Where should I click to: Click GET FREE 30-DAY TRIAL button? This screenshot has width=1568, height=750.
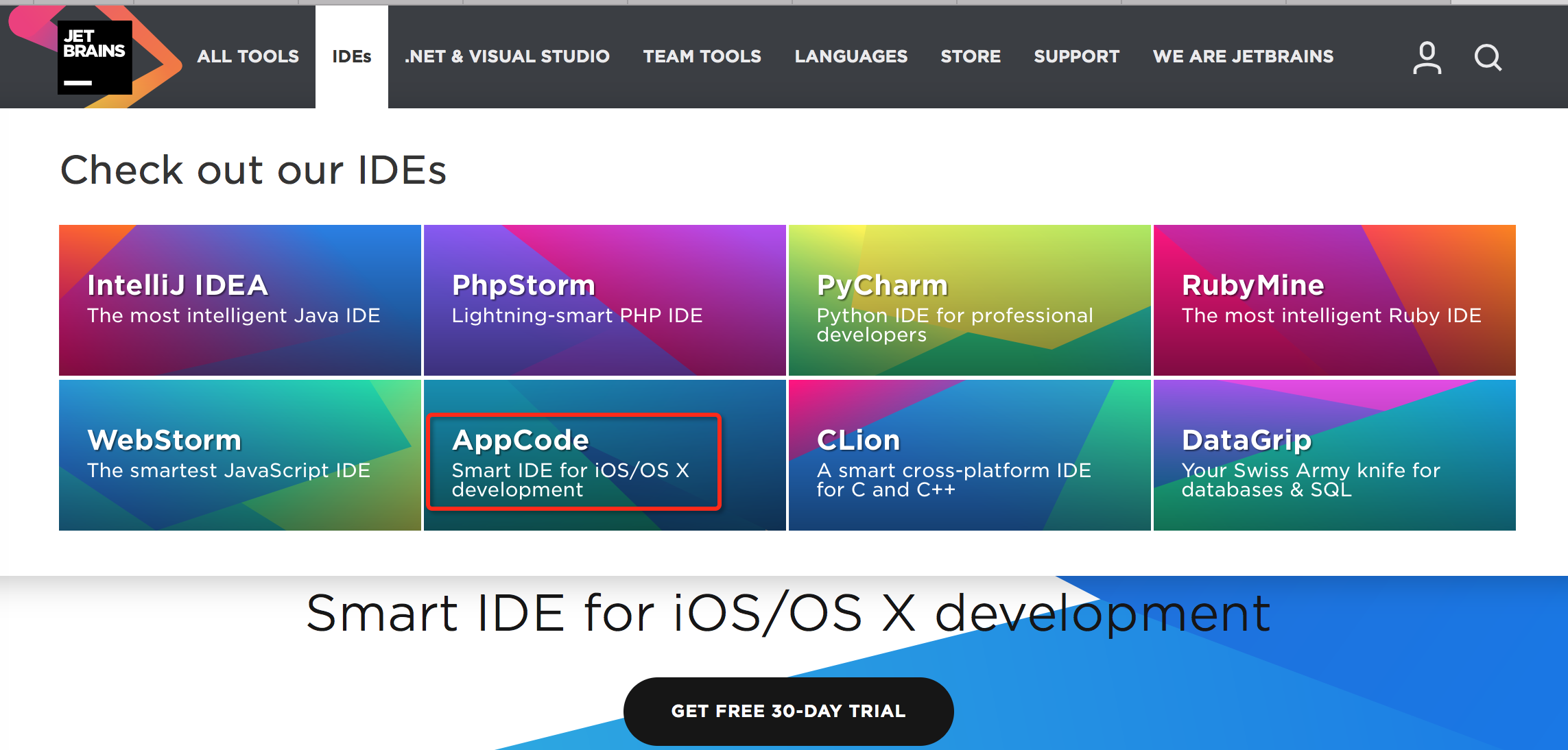click(x=789, y=711)
